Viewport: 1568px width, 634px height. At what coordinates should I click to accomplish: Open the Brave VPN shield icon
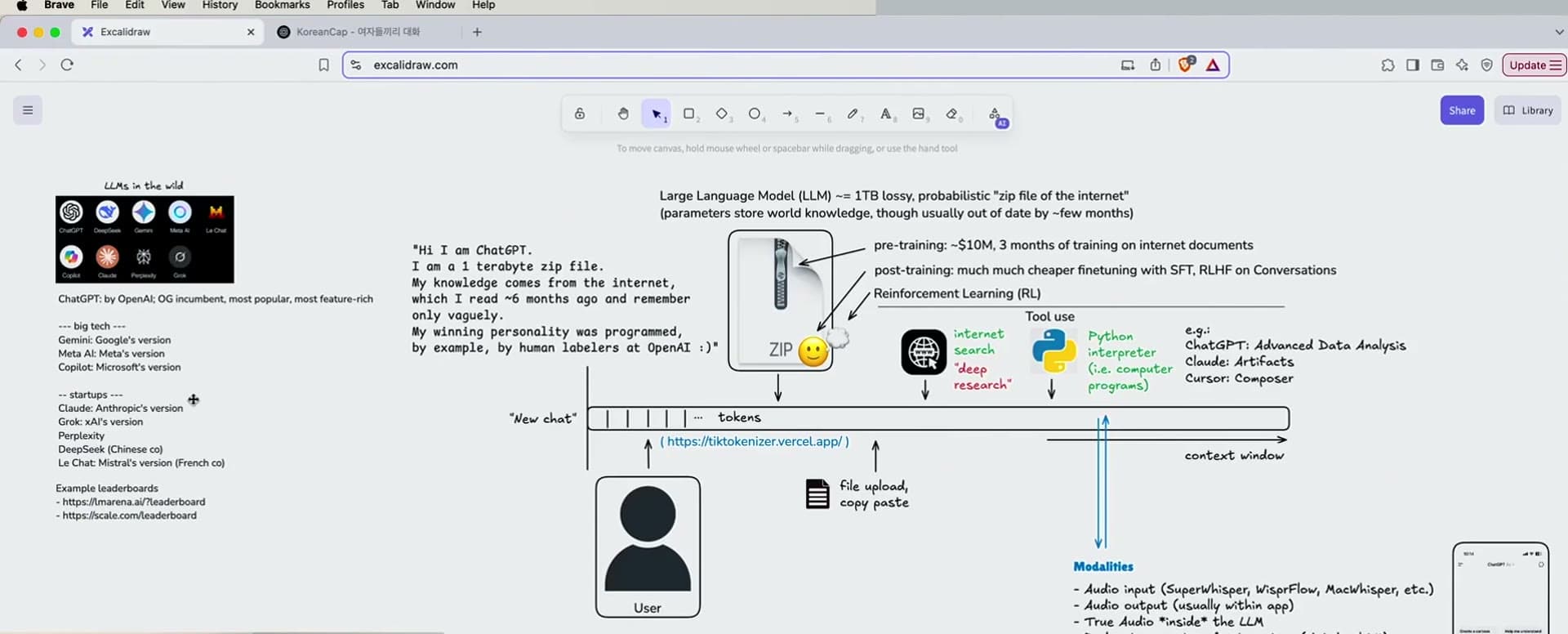click(x=1487, y=65)
